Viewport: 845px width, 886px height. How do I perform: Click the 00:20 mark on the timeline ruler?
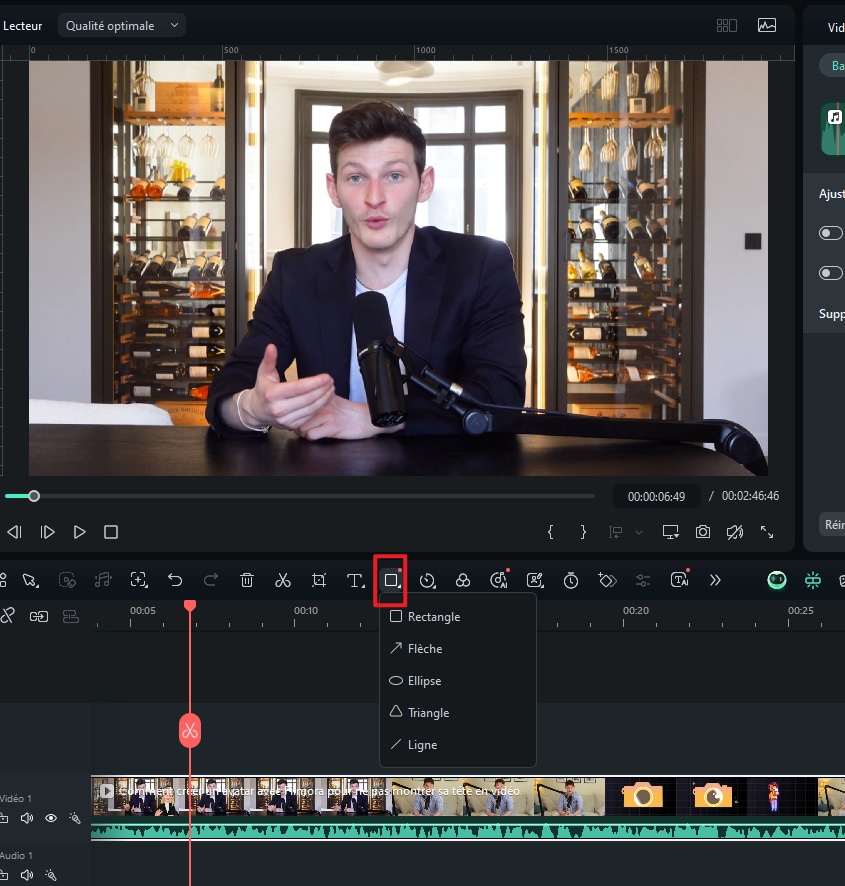[635, 611]
